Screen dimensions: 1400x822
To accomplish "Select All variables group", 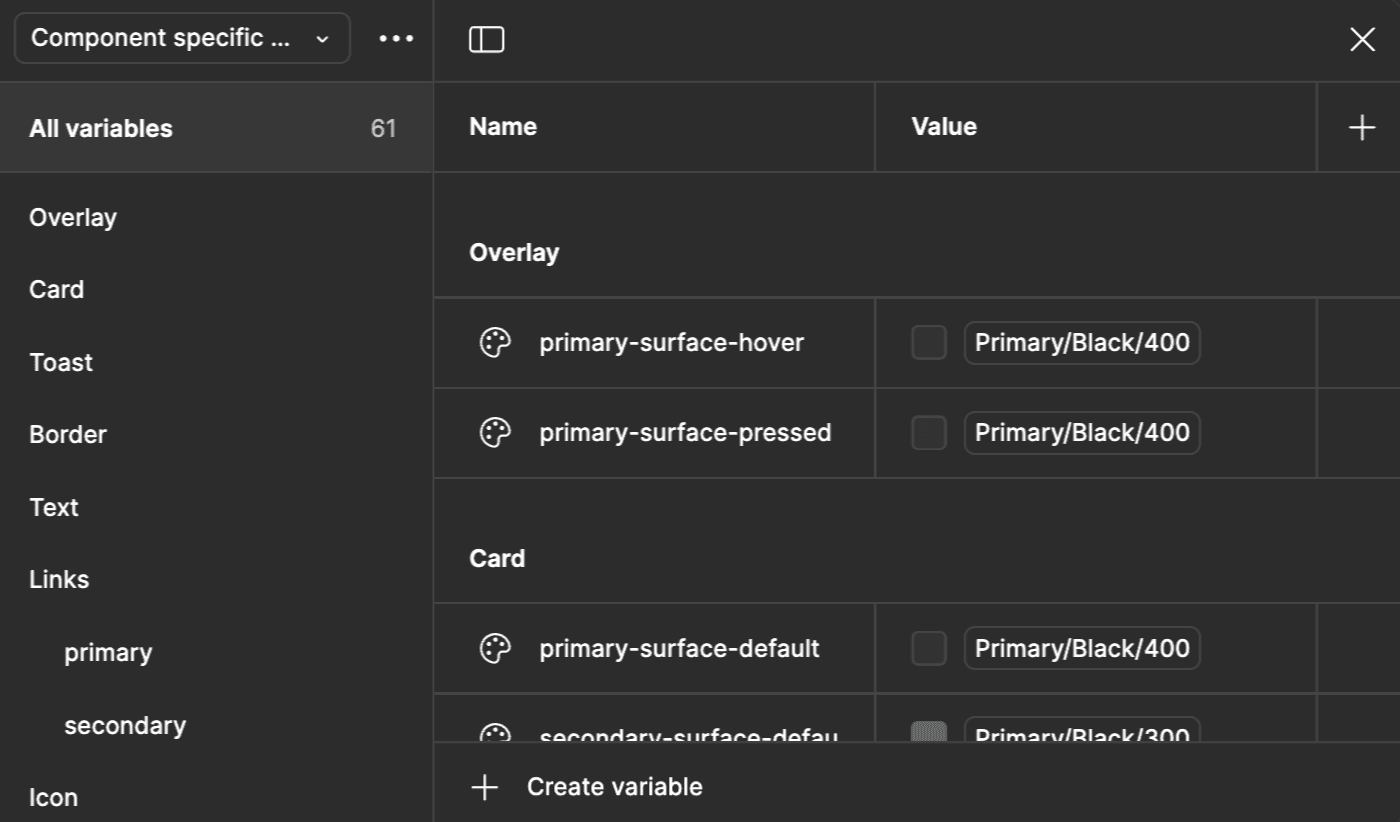I will point(216,128).
